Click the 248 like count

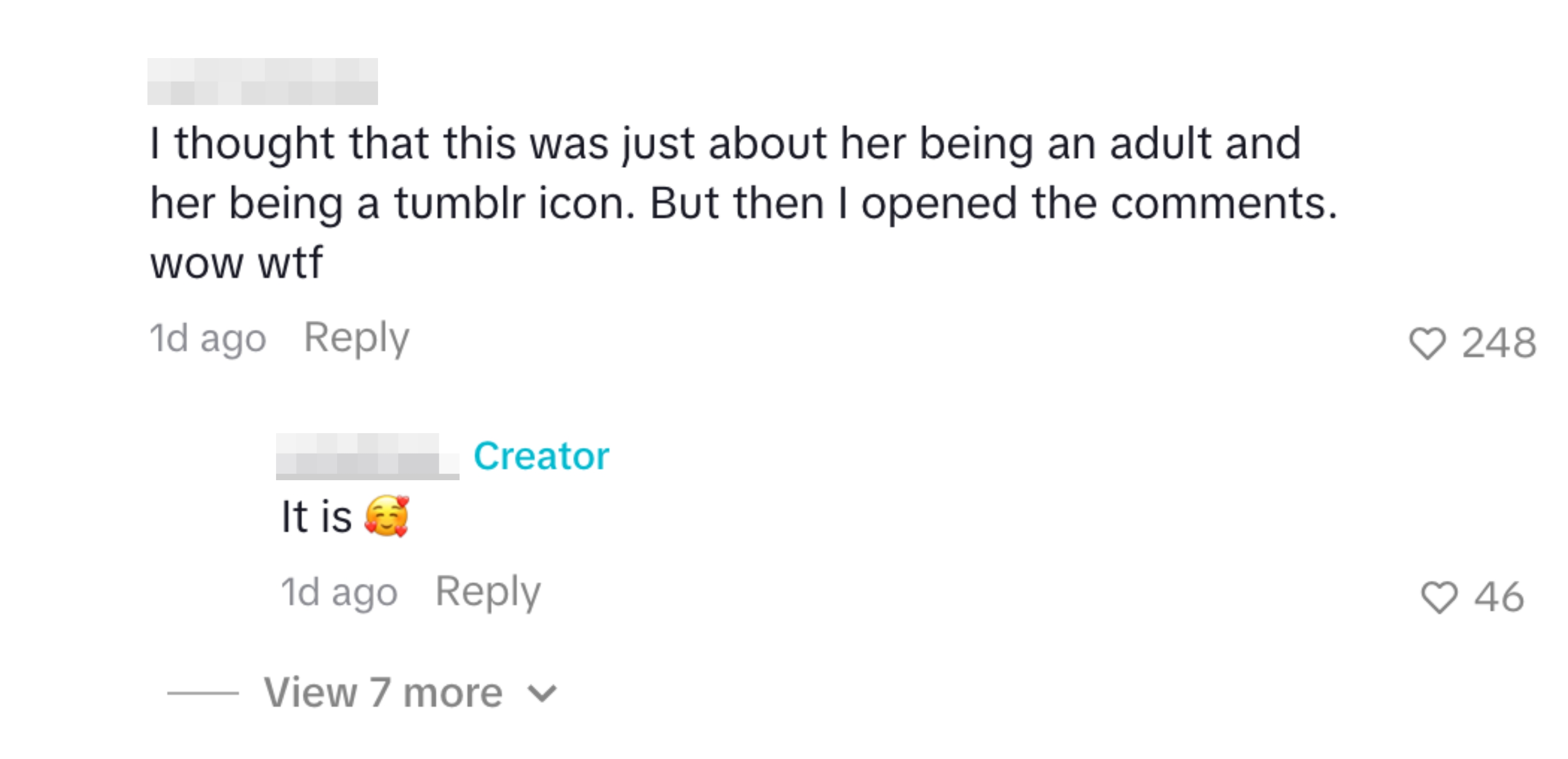(x=1498, y=343)
